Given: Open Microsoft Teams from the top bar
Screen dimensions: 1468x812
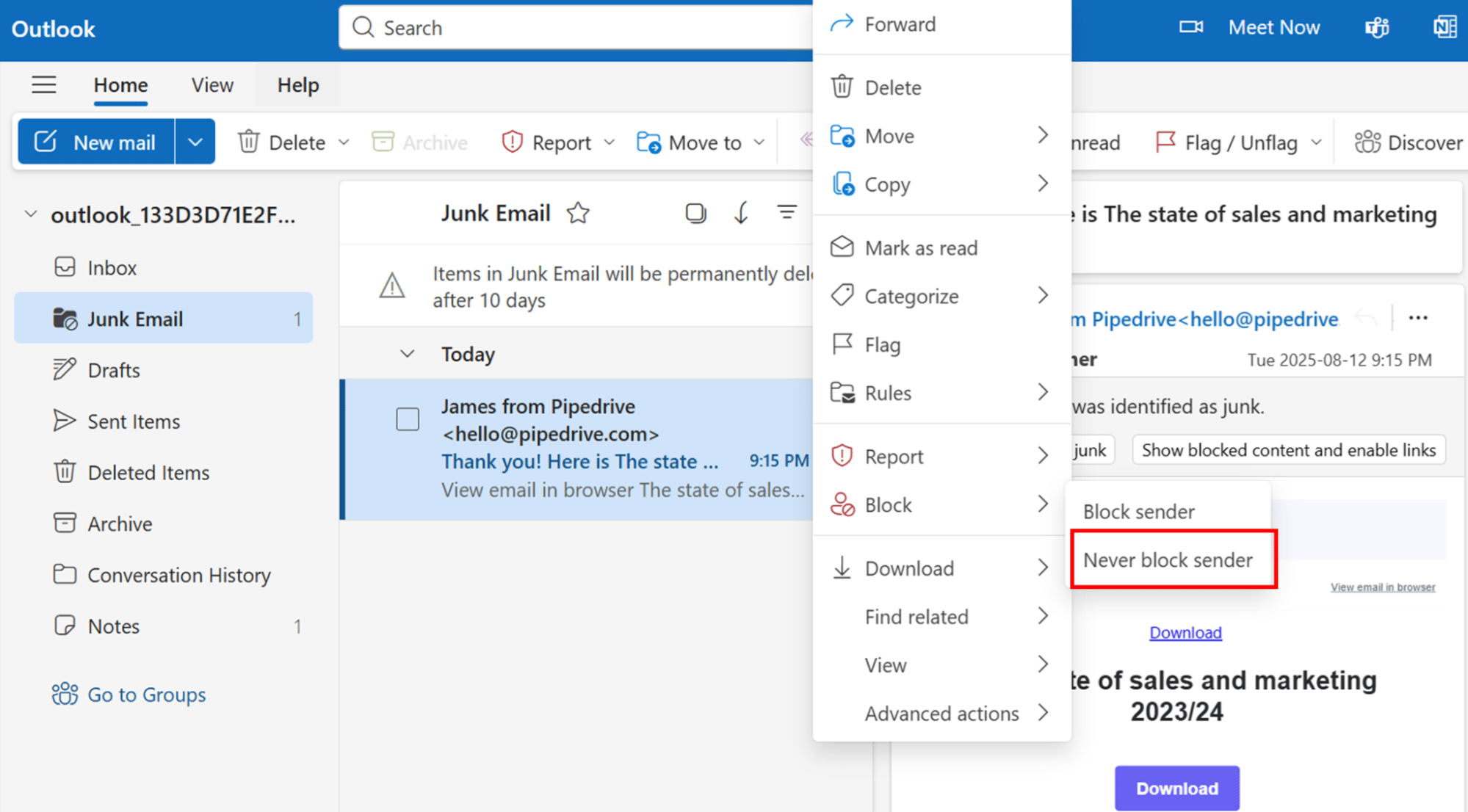Looking at the screenshot, I should coord(1376,27).
